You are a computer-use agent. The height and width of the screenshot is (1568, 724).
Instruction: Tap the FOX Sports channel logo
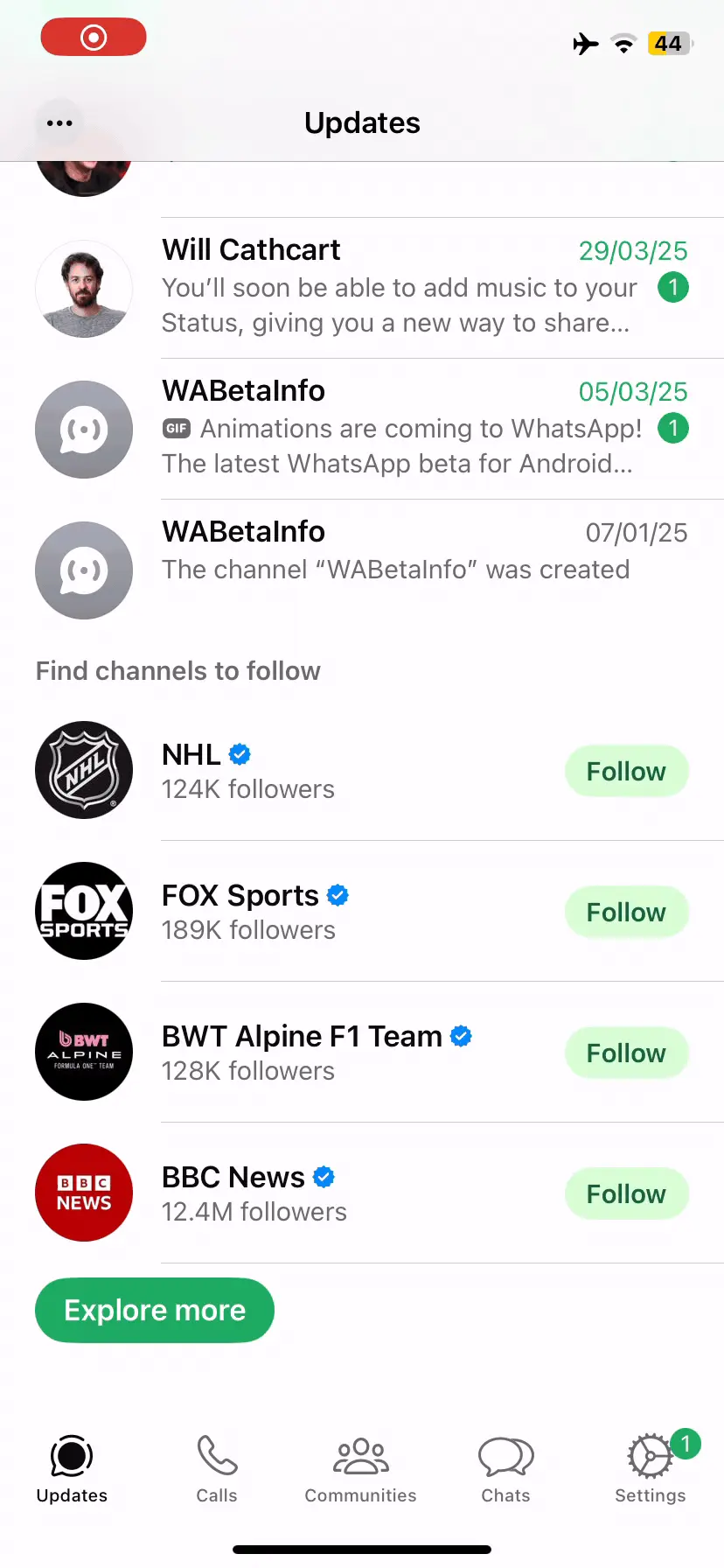[x=84, y=911]
